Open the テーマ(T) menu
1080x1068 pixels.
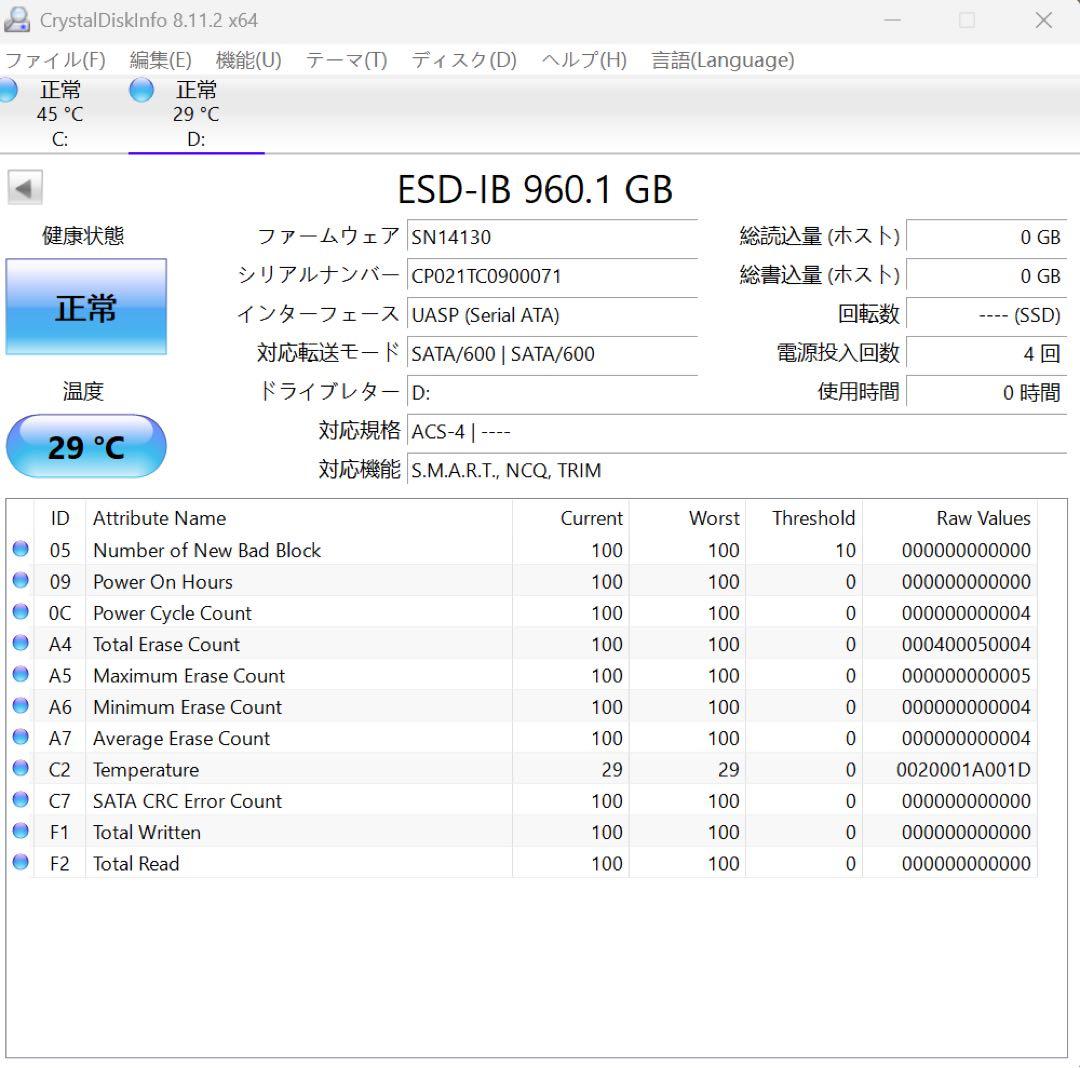[x=345, y=60]
